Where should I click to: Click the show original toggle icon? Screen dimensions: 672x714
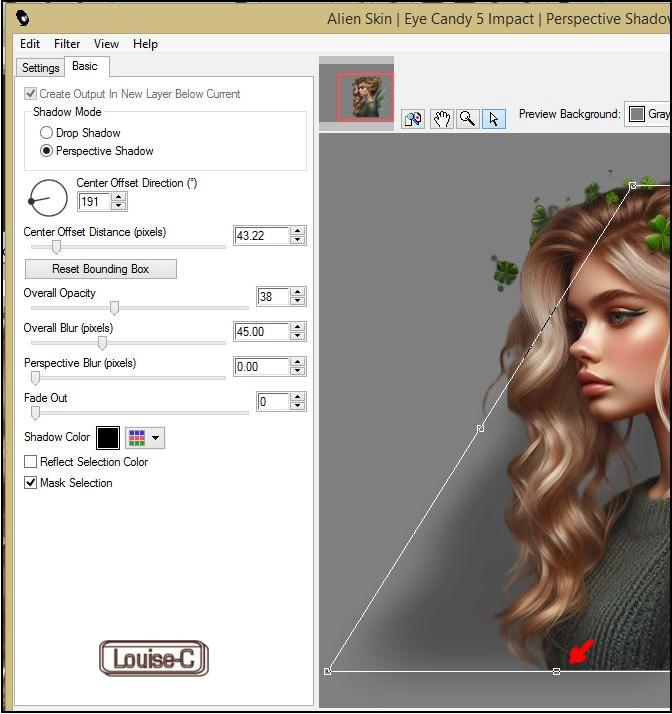pos(413,119)
